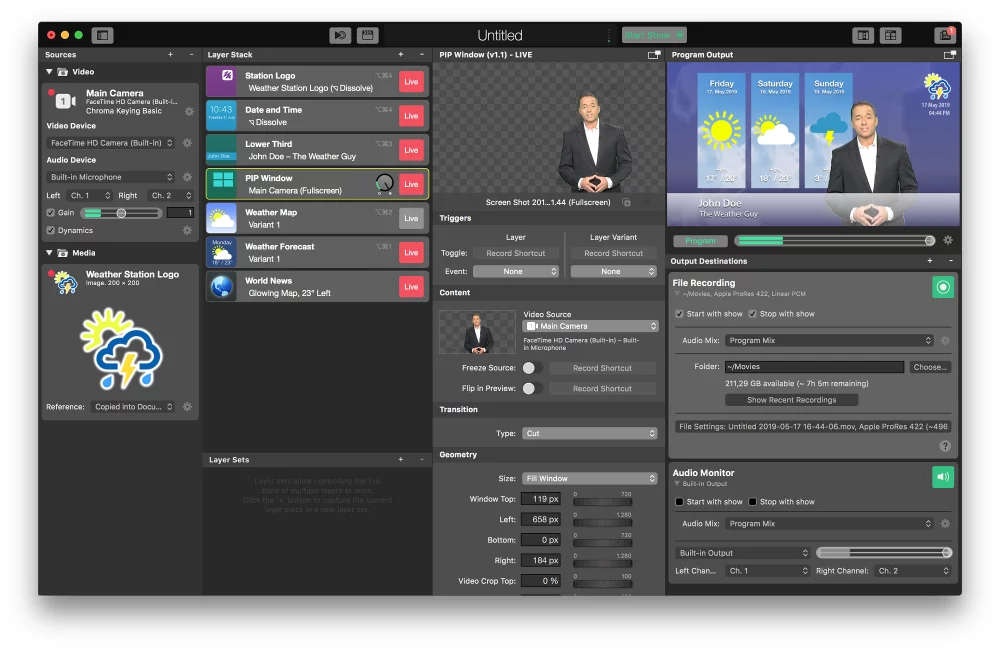The width and height of the screenshot is (1000, 650).
Task: Add a layer set with Layer Sets plus
Action: (x=401, y=459)
